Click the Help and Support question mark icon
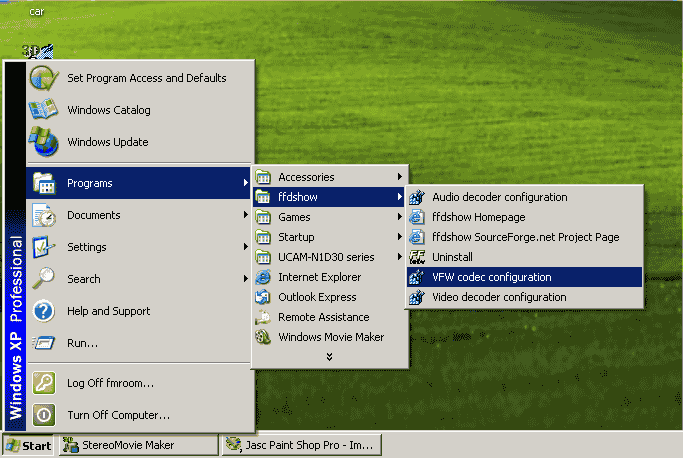 point(44,311)
